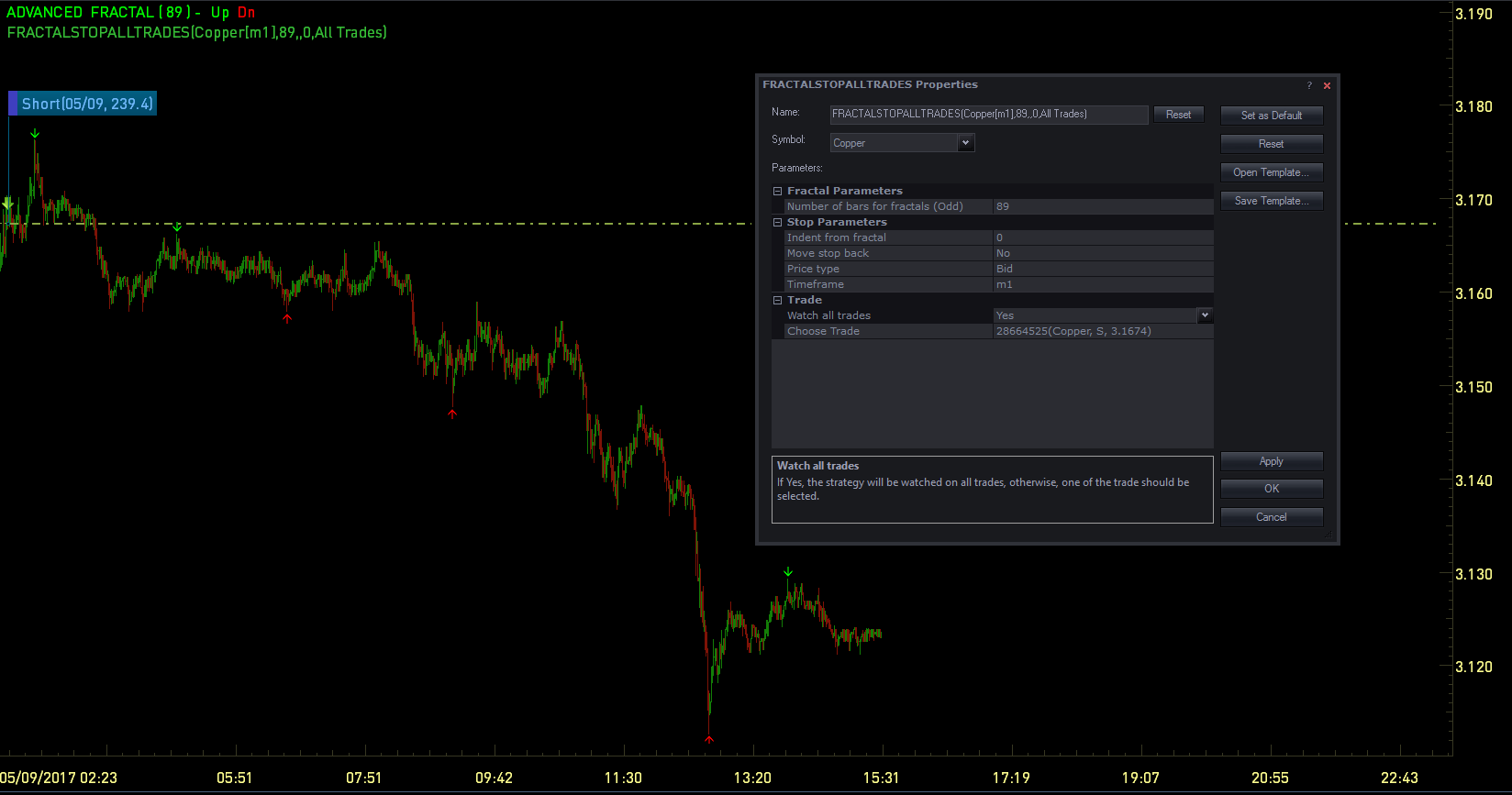Image resolution: width=1512 pixels, height=795 pixels.
Task: Click the Short(05/09, 239.4) trade label
Action: tap(83, 104)
